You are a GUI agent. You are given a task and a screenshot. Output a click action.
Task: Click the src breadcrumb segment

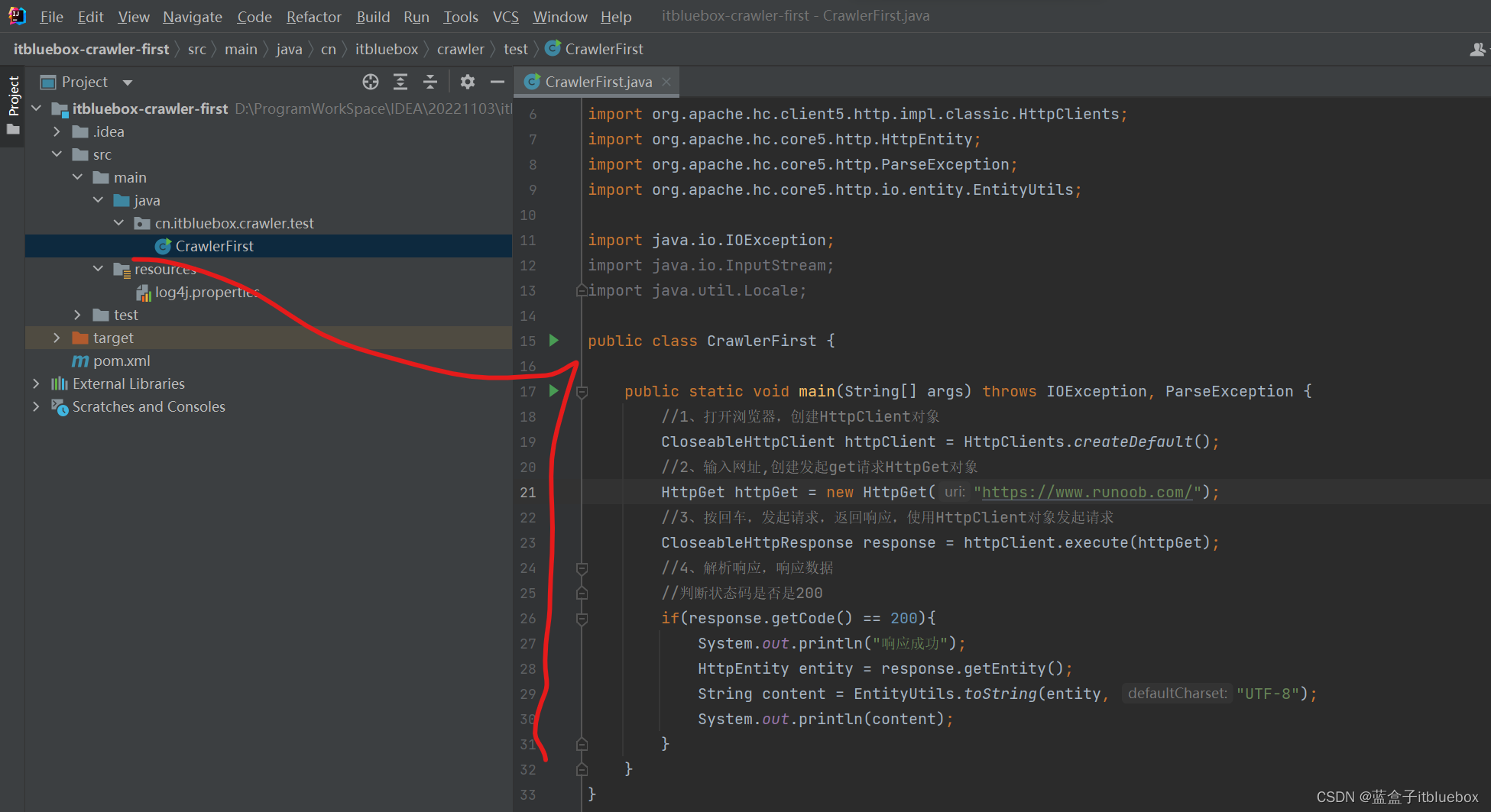pos(196,49)
